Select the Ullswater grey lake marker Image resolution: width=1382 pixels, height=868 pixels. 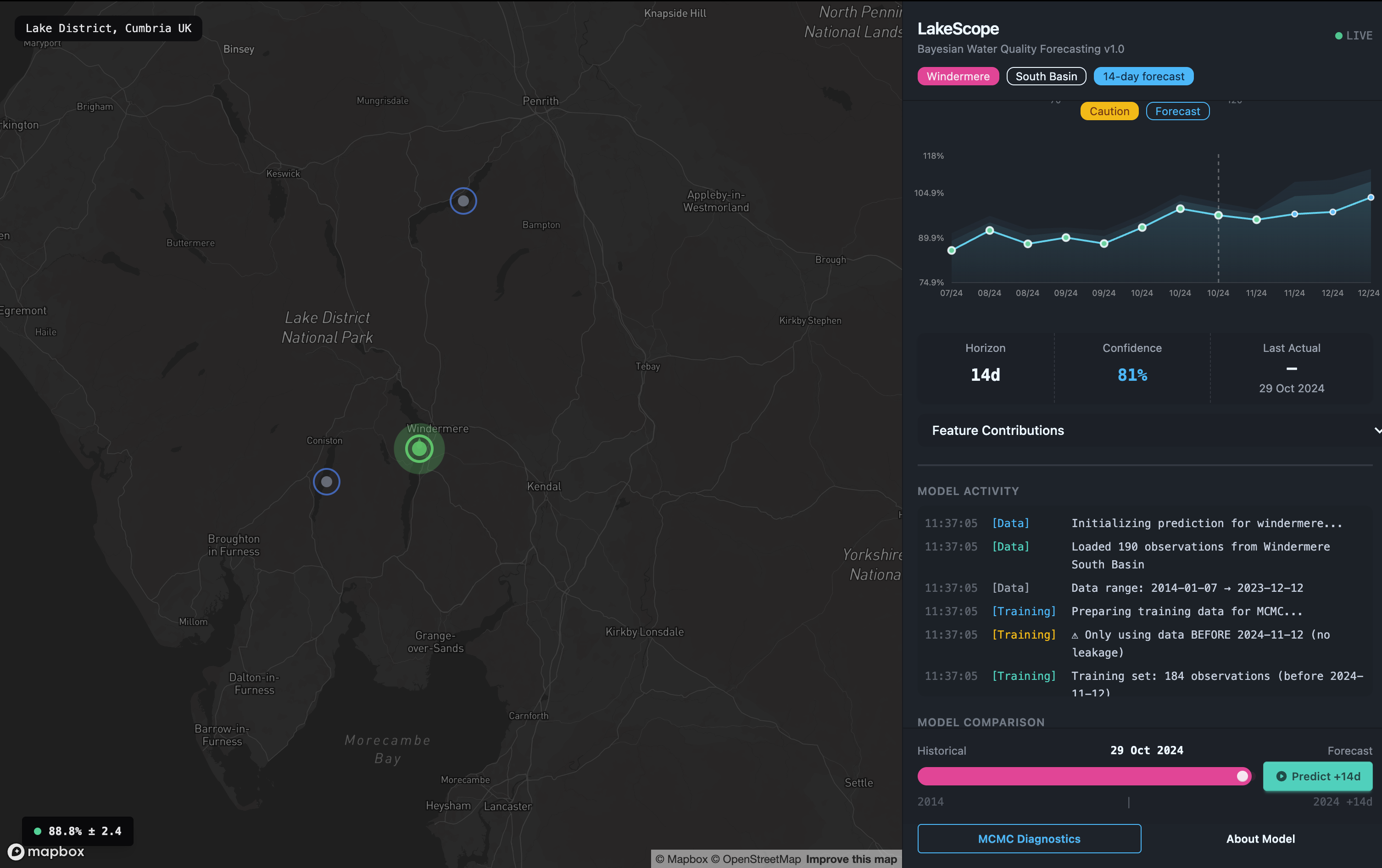[x=463, y=201]
